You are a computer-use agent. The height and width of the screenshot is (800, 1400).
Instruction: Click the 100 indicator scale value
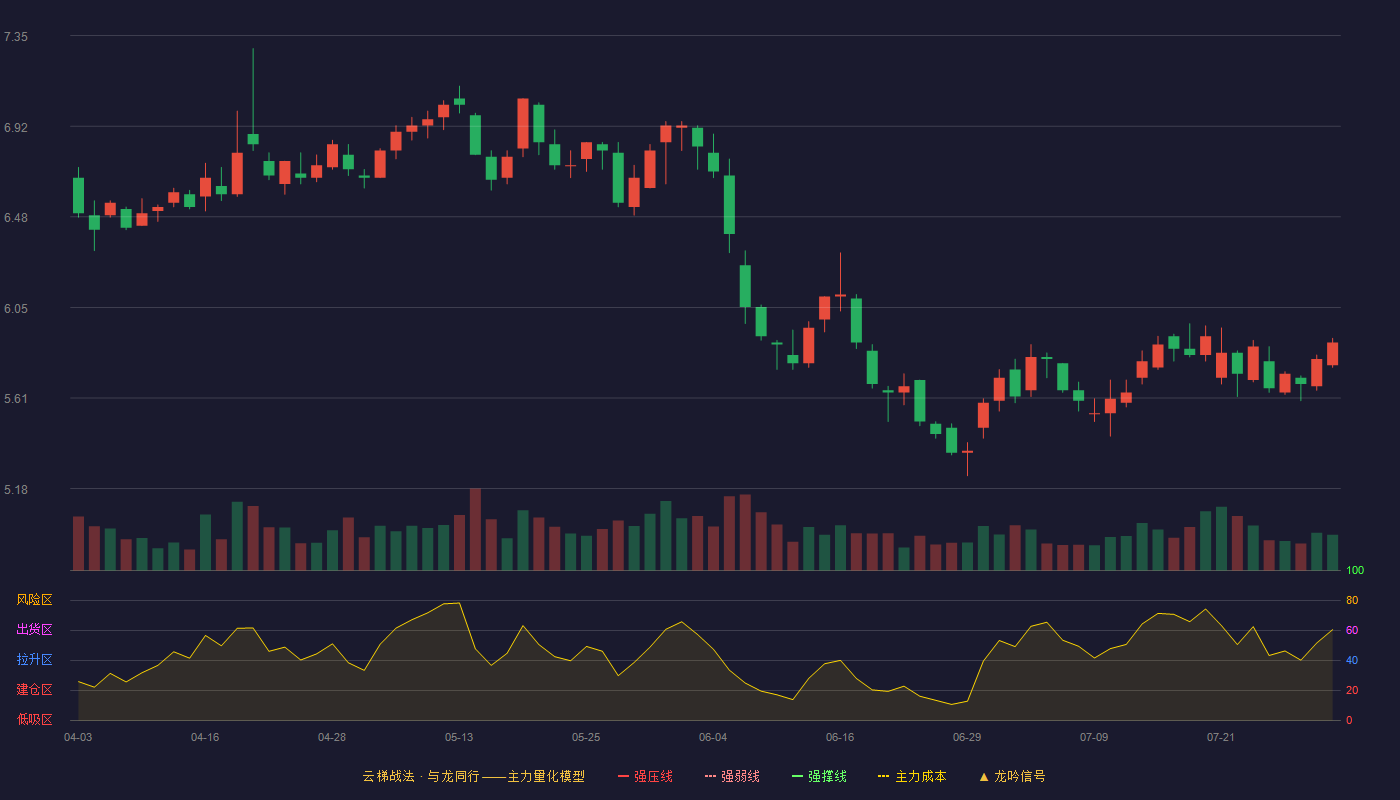point(1355,571)
